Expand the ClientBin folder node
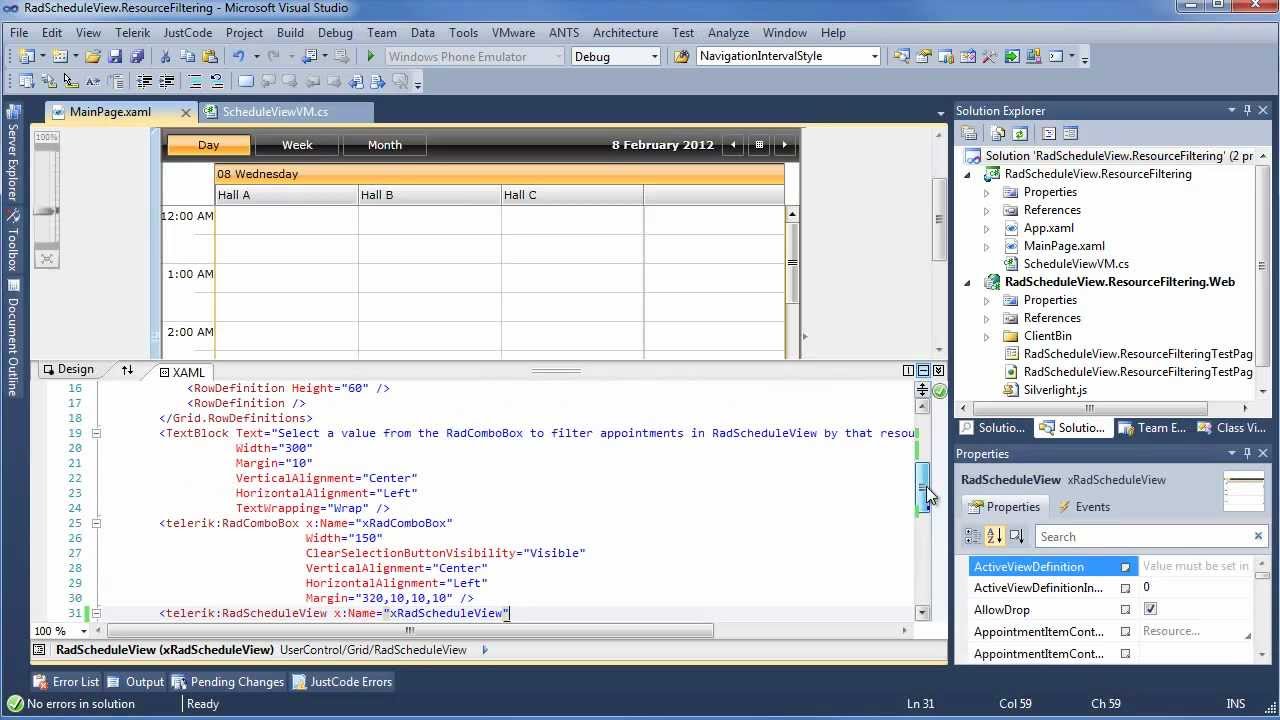Viewport: 1280px width, 720px height. (x=986, y=336)
